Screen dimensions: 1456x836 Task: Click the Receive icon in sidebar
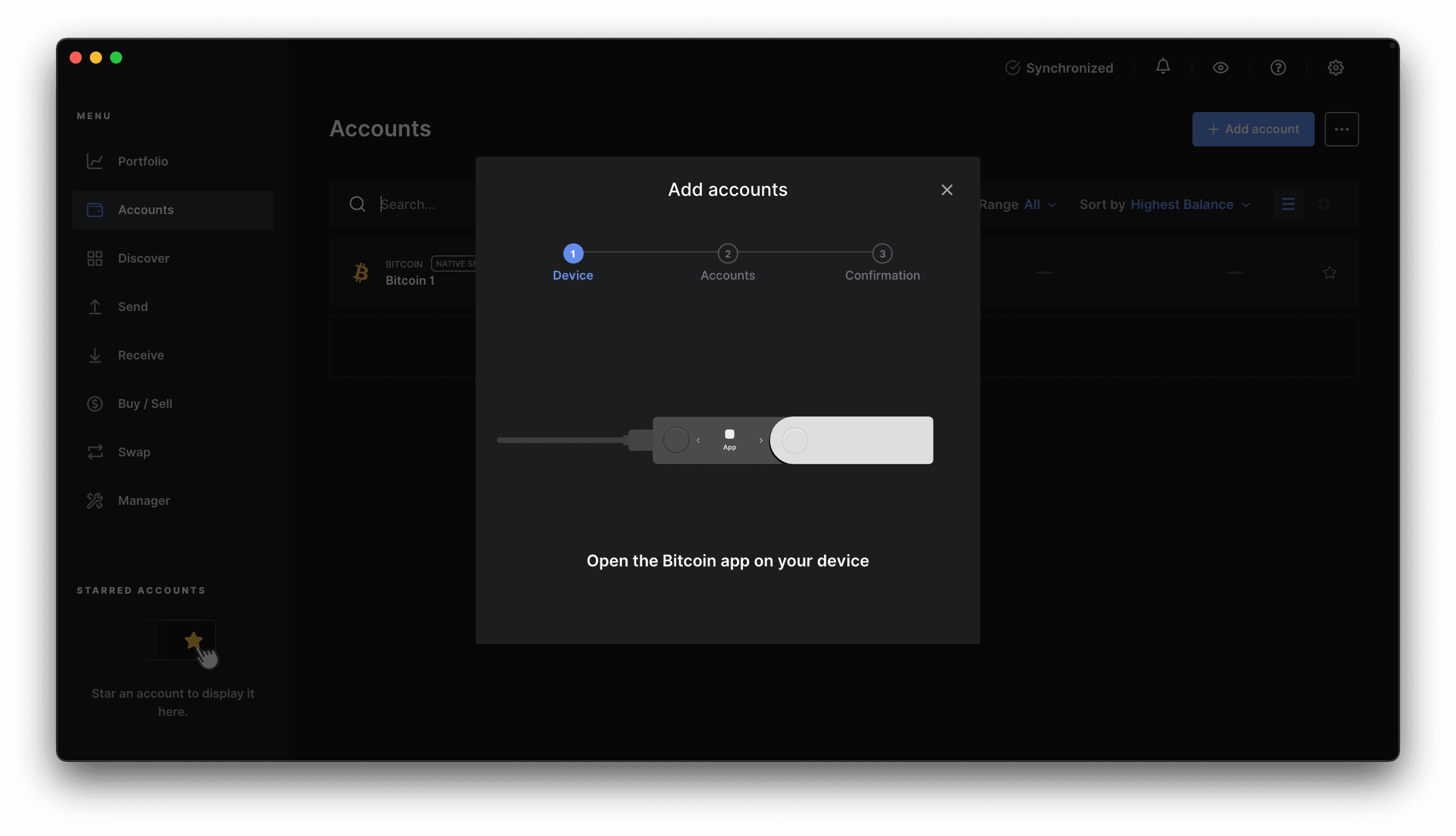point(95,355)
